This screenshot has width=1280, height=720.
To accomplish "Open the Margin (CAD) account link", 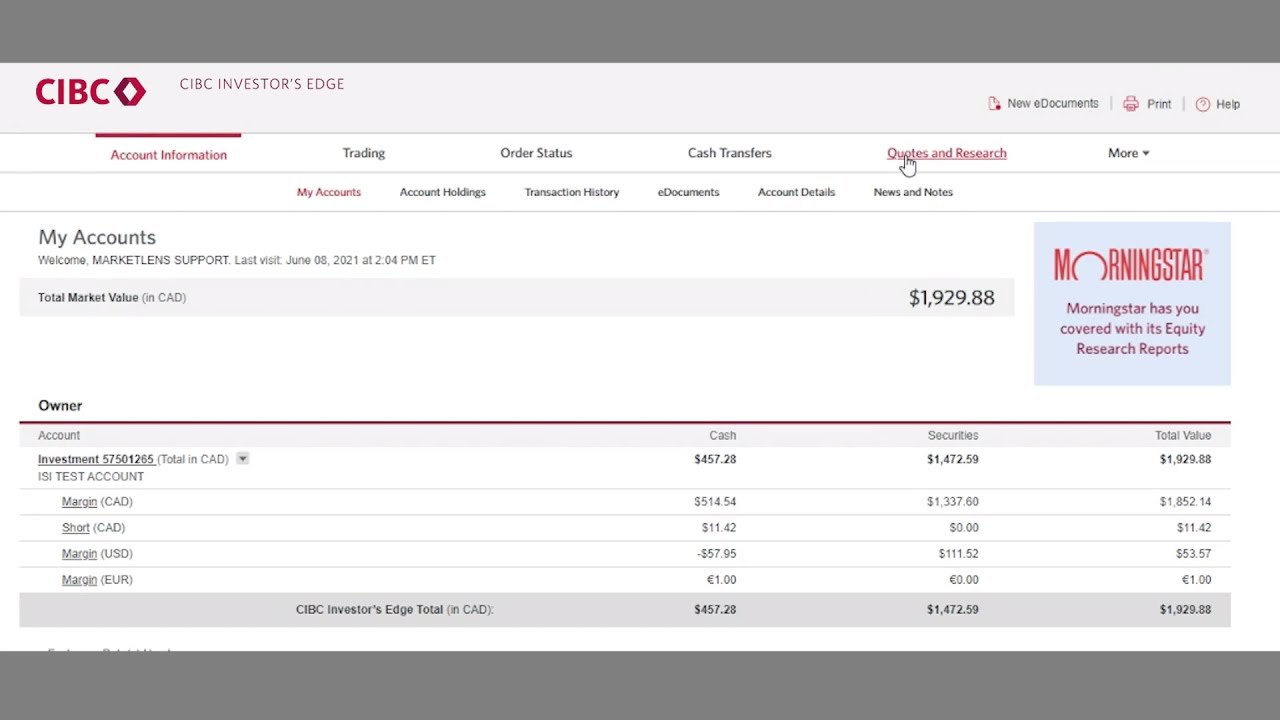I will point(79,502).
